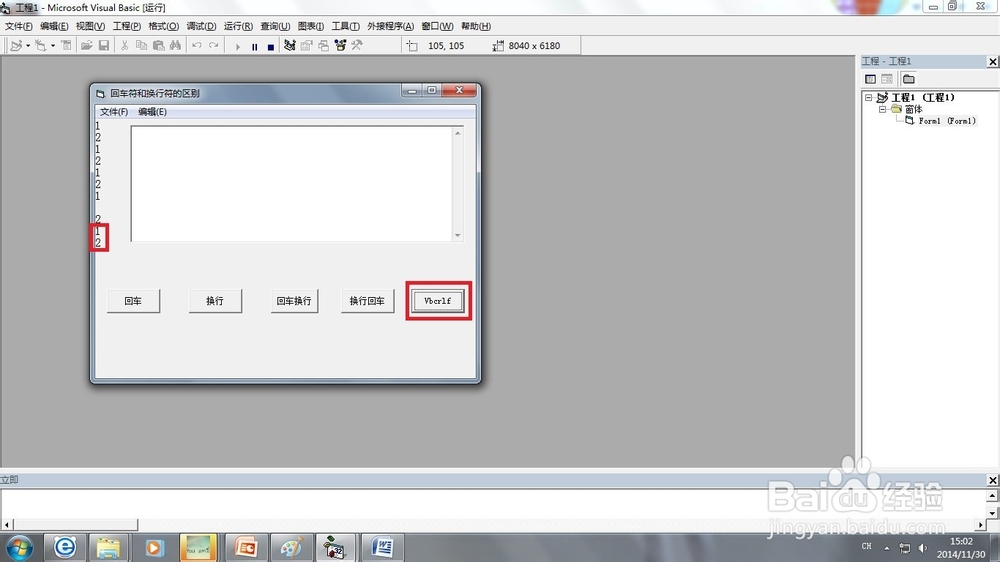
Task: Open PowerPoint from the taskbar
Action: pos(245,547)
